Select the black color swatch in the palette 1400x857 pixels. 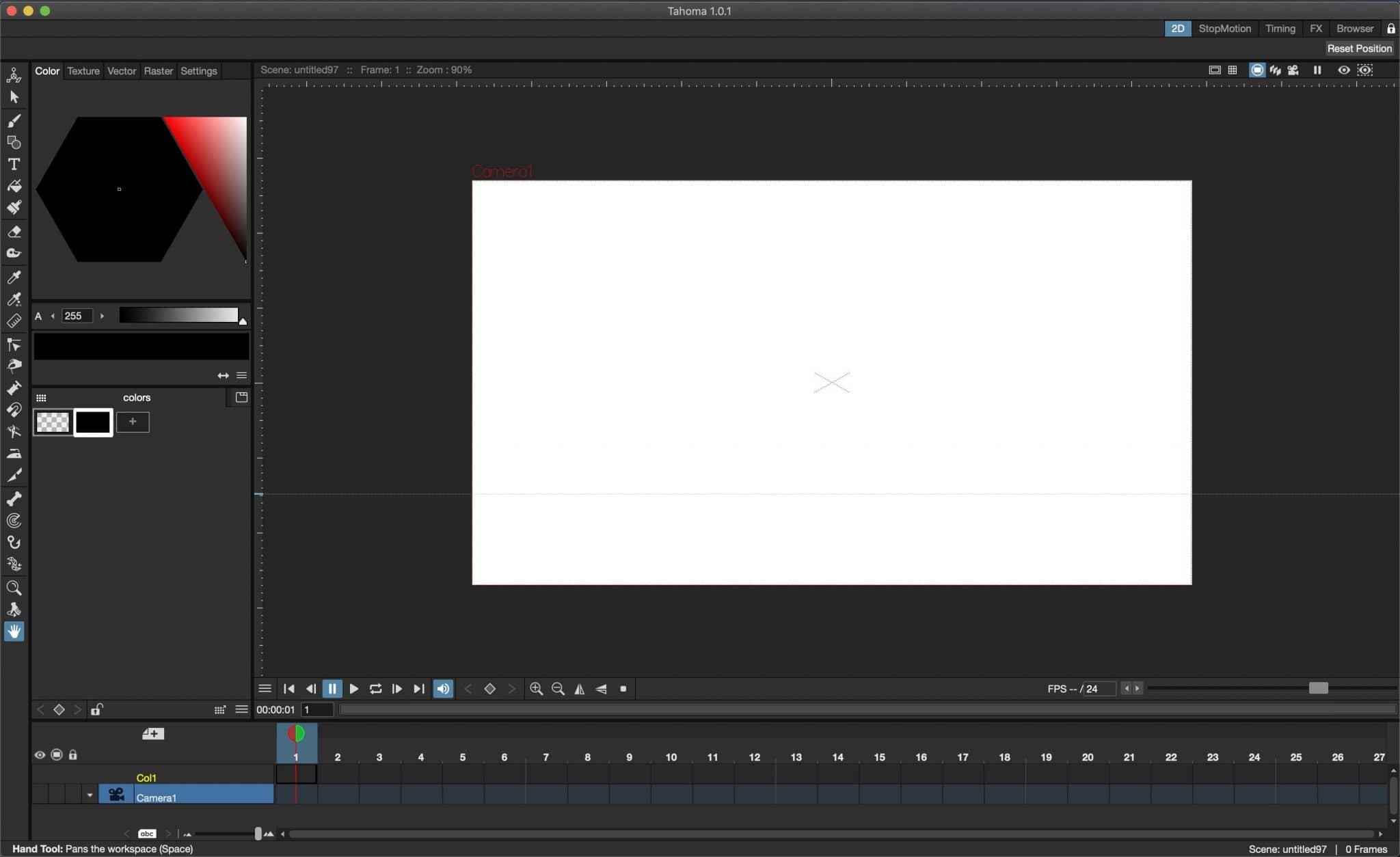(94, 422)
